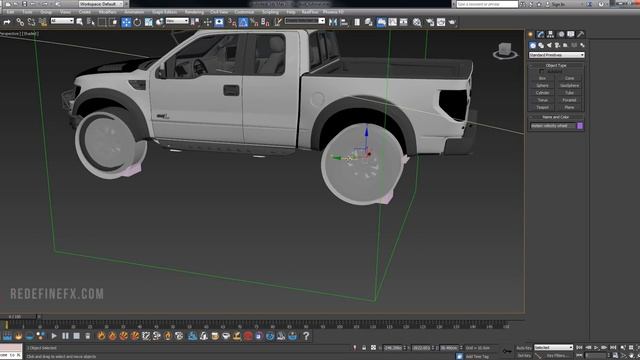Click the Teapot primitive button
Image resolution: width=640 pixels, height=360 pixels.
click(x=542, y=107)
